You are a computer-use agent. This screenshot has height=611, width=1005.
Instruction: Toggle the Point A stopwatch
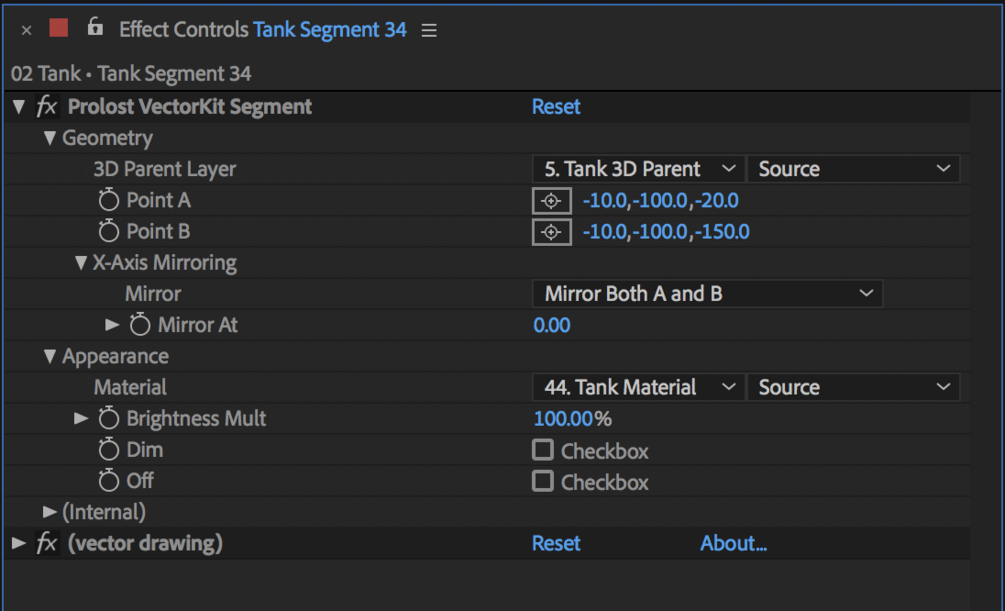(x=109, y=201)
